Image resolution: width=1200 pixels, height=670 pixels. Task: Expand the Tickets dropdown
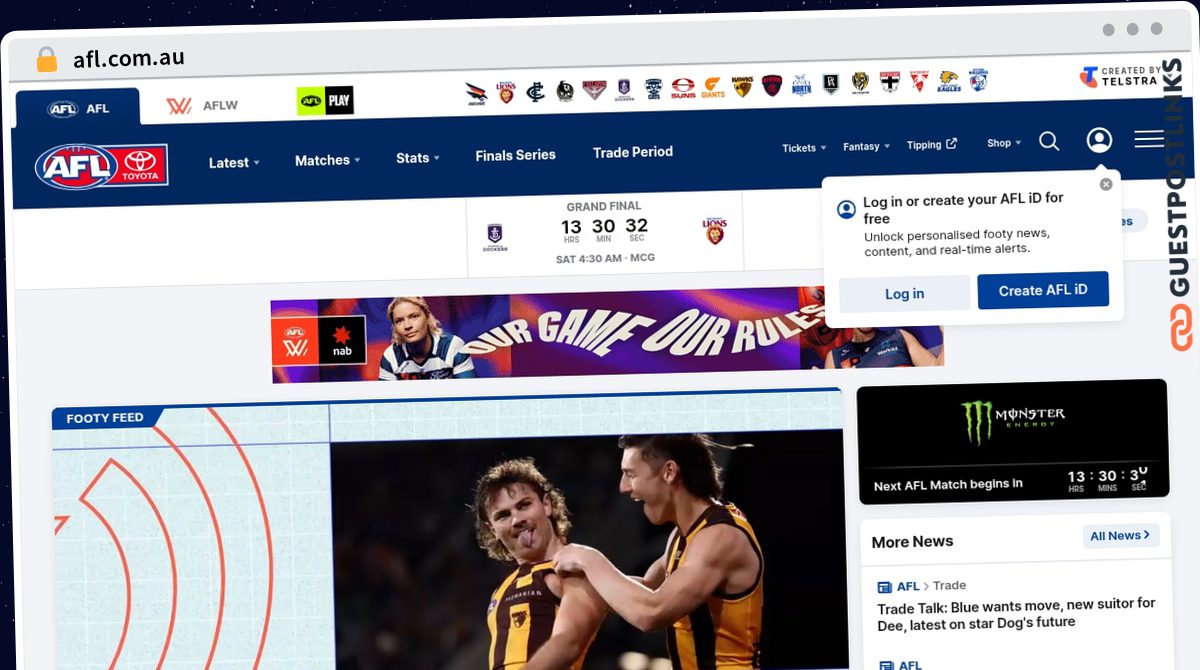pyautogui.click(x=804, y=148)
